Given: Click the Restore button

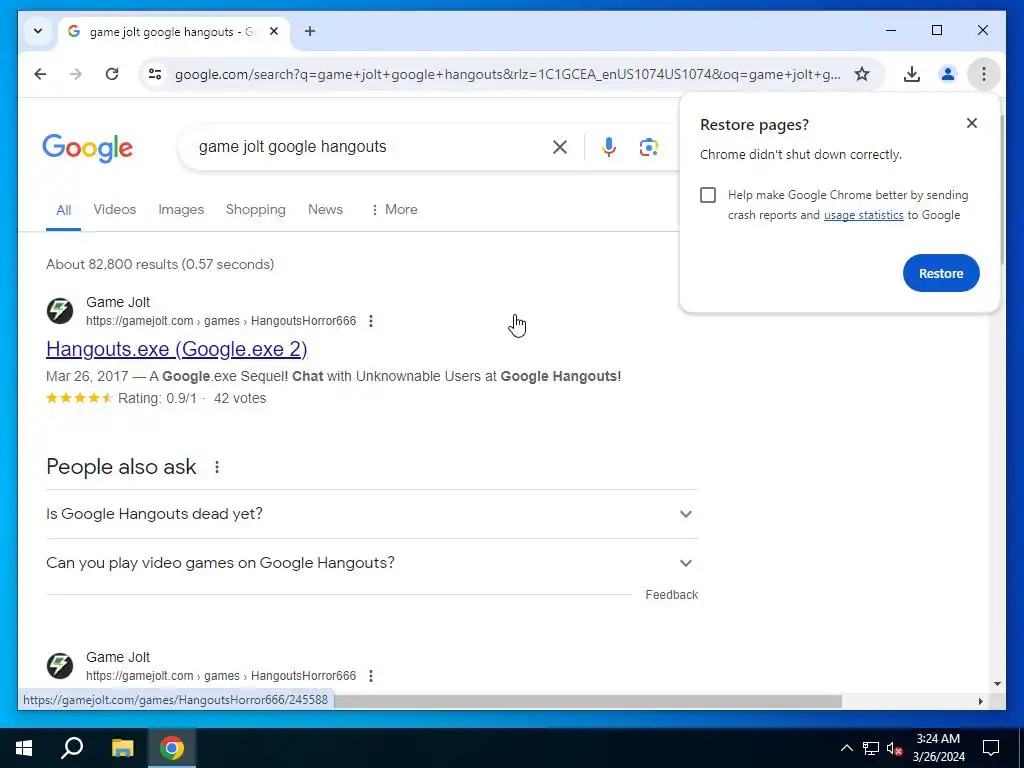Looking at the screenshot, I should 941,273.
